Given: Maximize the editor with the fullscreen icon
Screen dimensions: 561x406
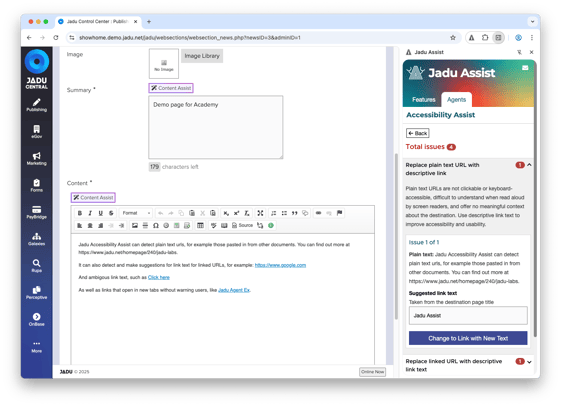Looking at the screenshot, I should (x=260, y=213).
